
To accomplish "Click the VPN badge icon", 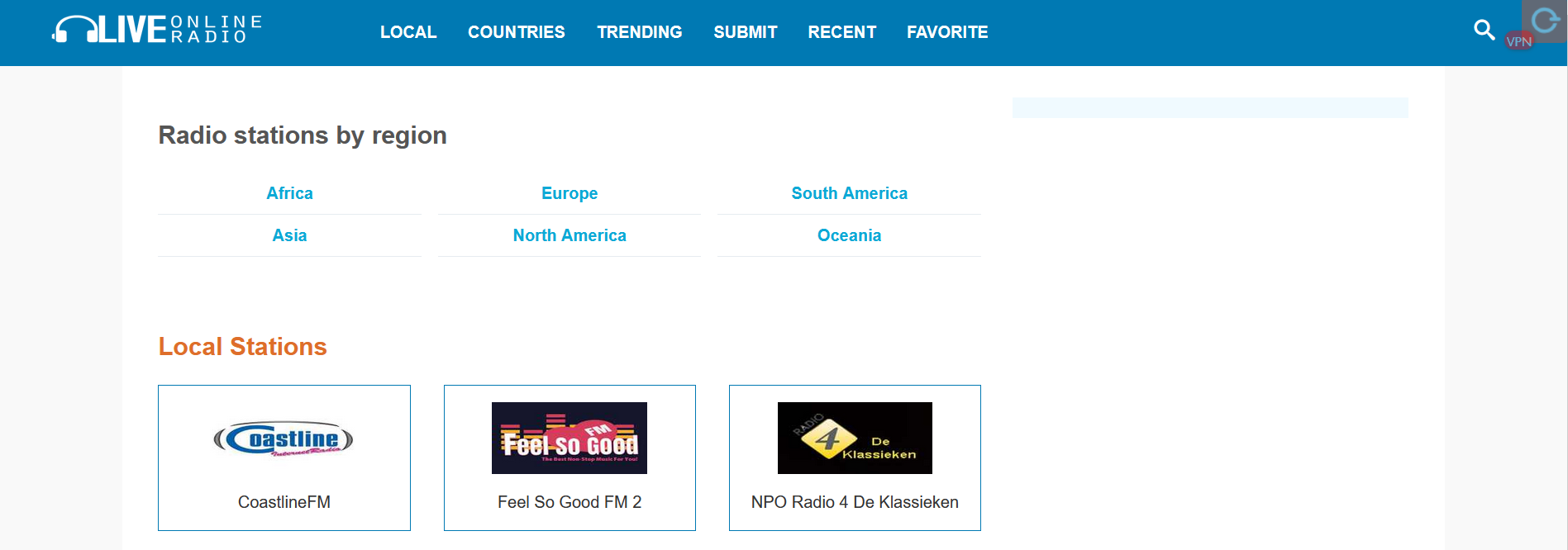I will pos(1519,41).
